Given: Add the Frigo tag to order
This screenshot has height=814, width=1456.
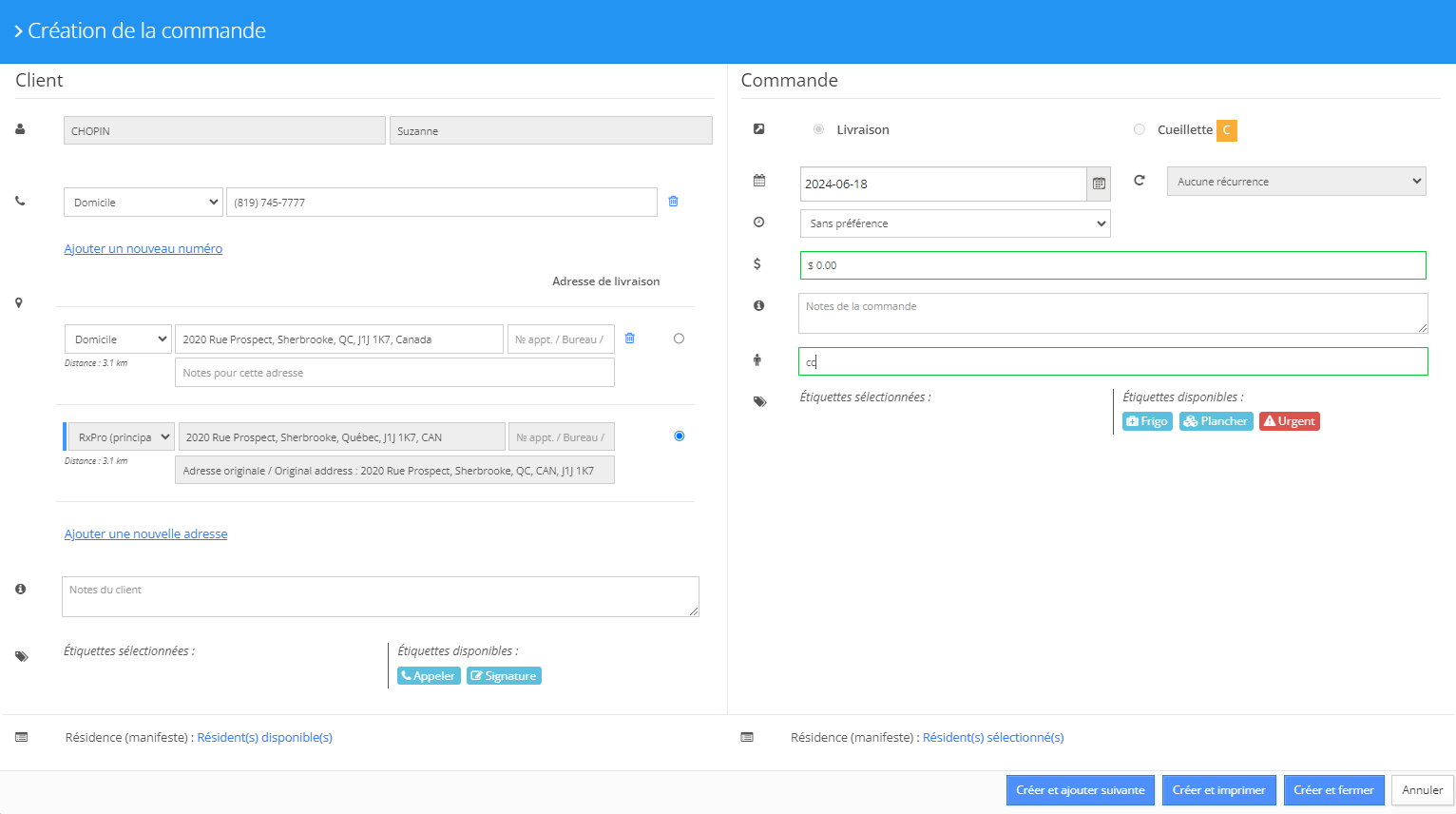Looking at the screenshot, I should pos(1147,421).
